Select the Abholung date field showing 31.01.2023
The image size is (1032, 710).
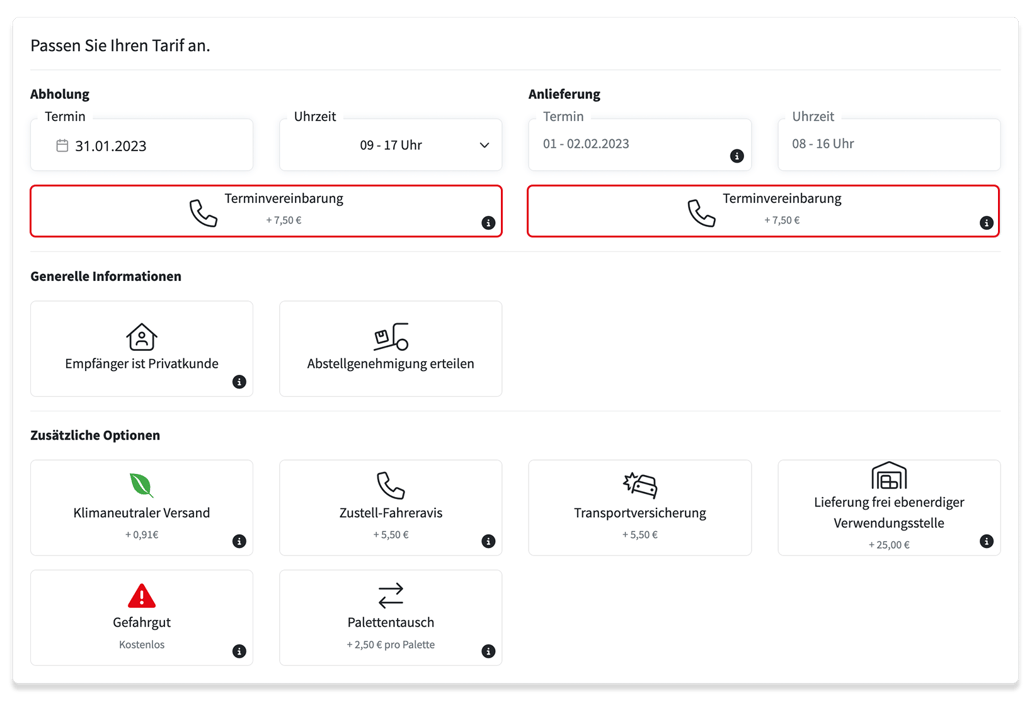pyautogui.click(x=142, y=145)
